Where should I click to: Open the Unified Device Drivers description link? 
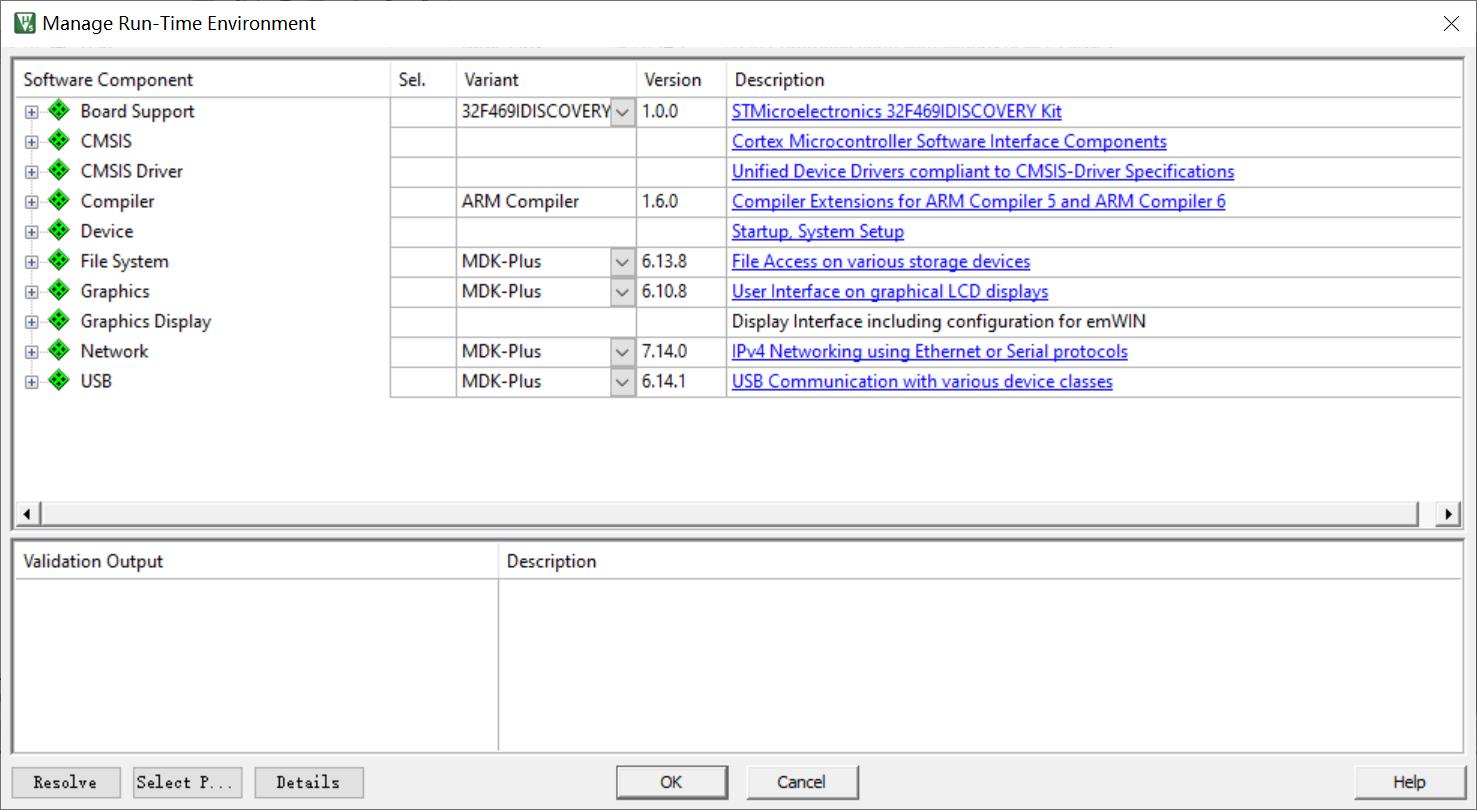[x=983, y=171]
